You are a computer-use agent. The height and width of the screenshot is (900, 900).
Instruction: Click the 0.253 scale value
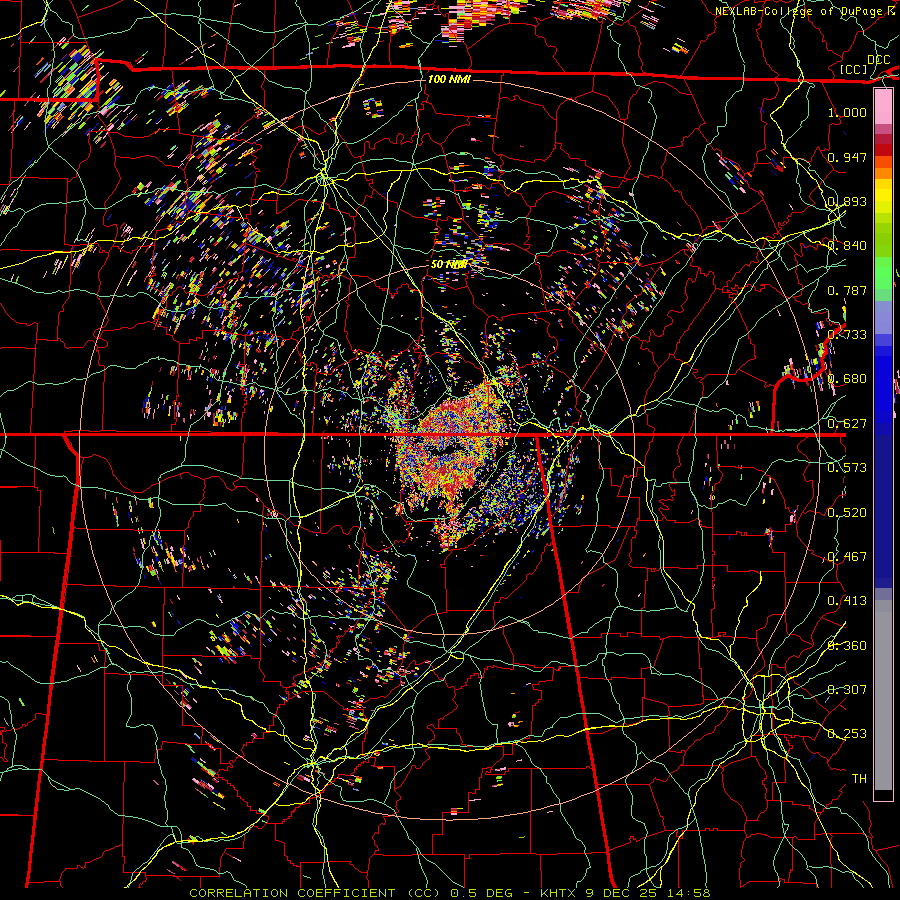coord(847,734)
